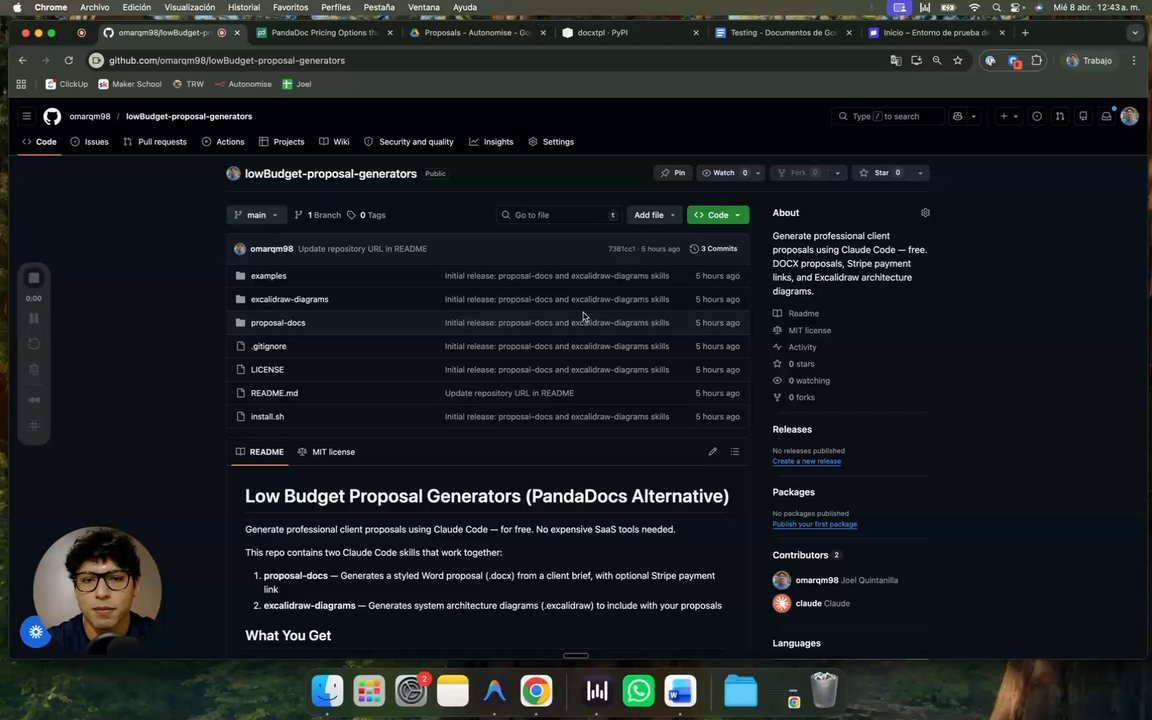
Task: Open Chrome extensions puzzle icon
Action: coord(1037,61)
